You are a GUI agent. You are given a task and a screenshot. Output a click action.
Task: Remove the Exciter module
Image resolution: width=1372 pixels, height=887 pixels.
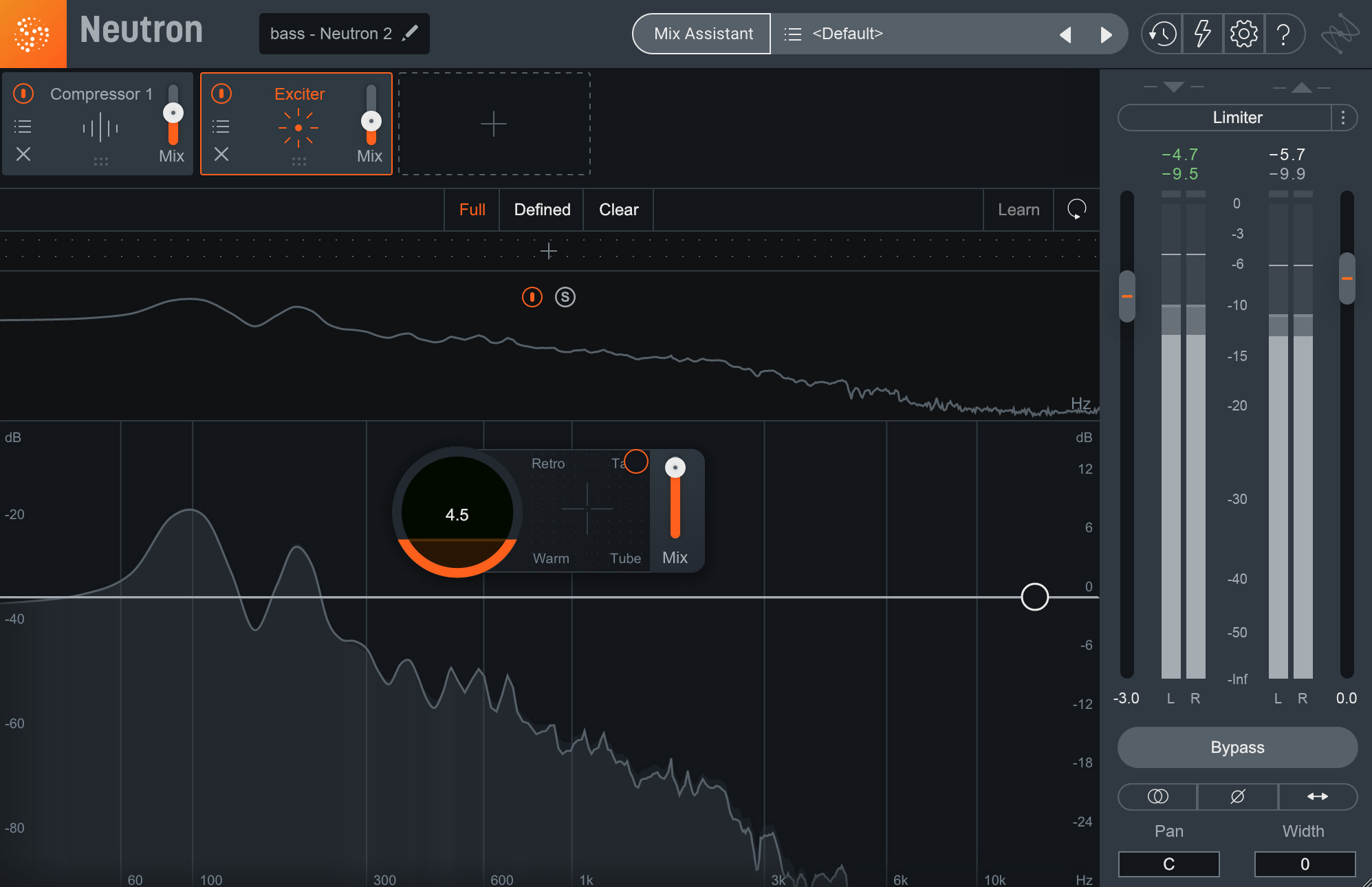coord(221,154)
